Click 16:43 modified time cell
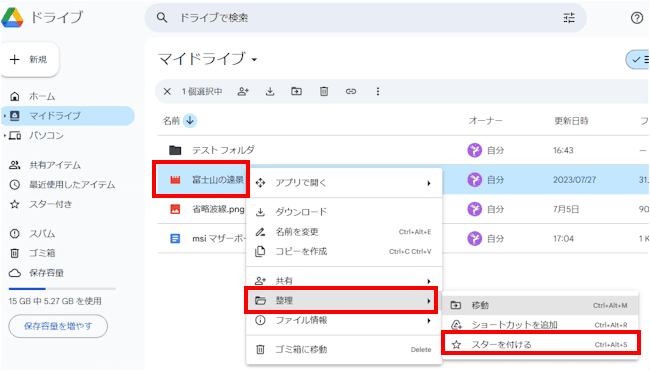650x371 pixels. (563, 150)
